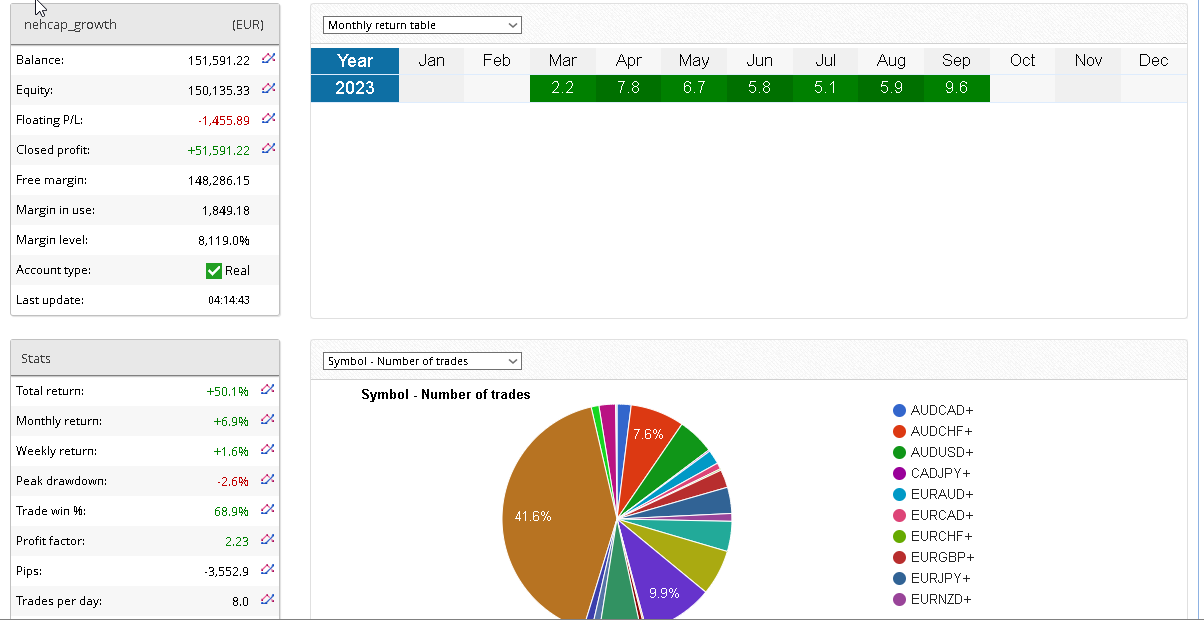The width and height of the screenshot is (1204, 625).
Task: Select the Sep column header
Action: 956,61
